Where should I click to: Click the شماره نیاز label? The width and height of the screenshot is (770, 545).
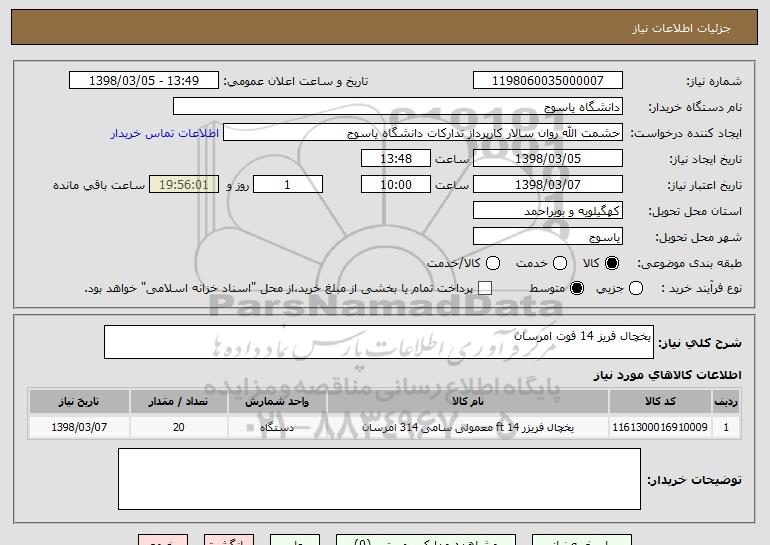click(714, 81)
